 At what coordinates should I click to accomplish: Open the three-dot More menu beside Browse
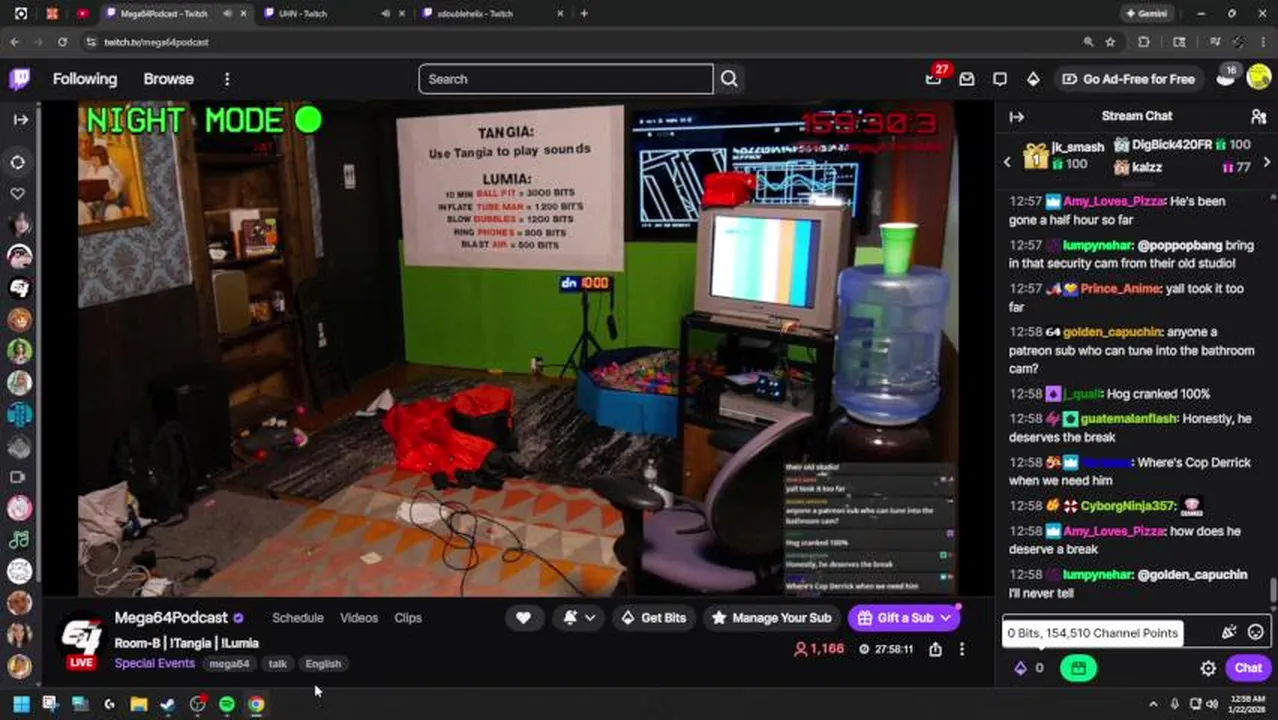[227, 79]
